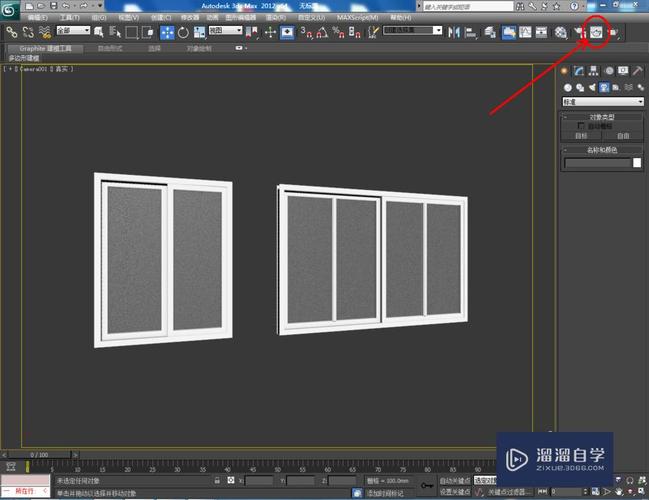The height and width of the screenshot is (500, 649).
Task: Click the Mirror tool icon
Action: (454, 32)
